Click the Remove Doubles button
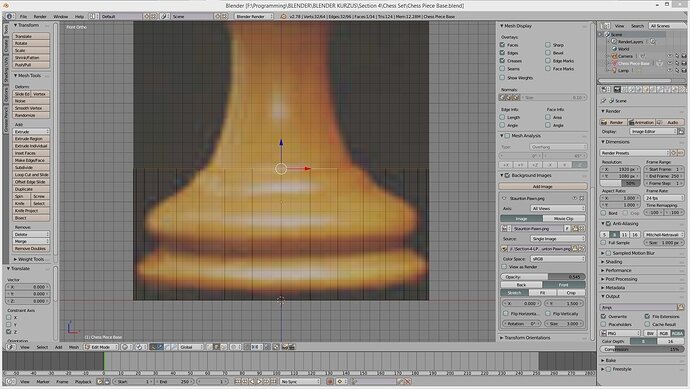 30,249
